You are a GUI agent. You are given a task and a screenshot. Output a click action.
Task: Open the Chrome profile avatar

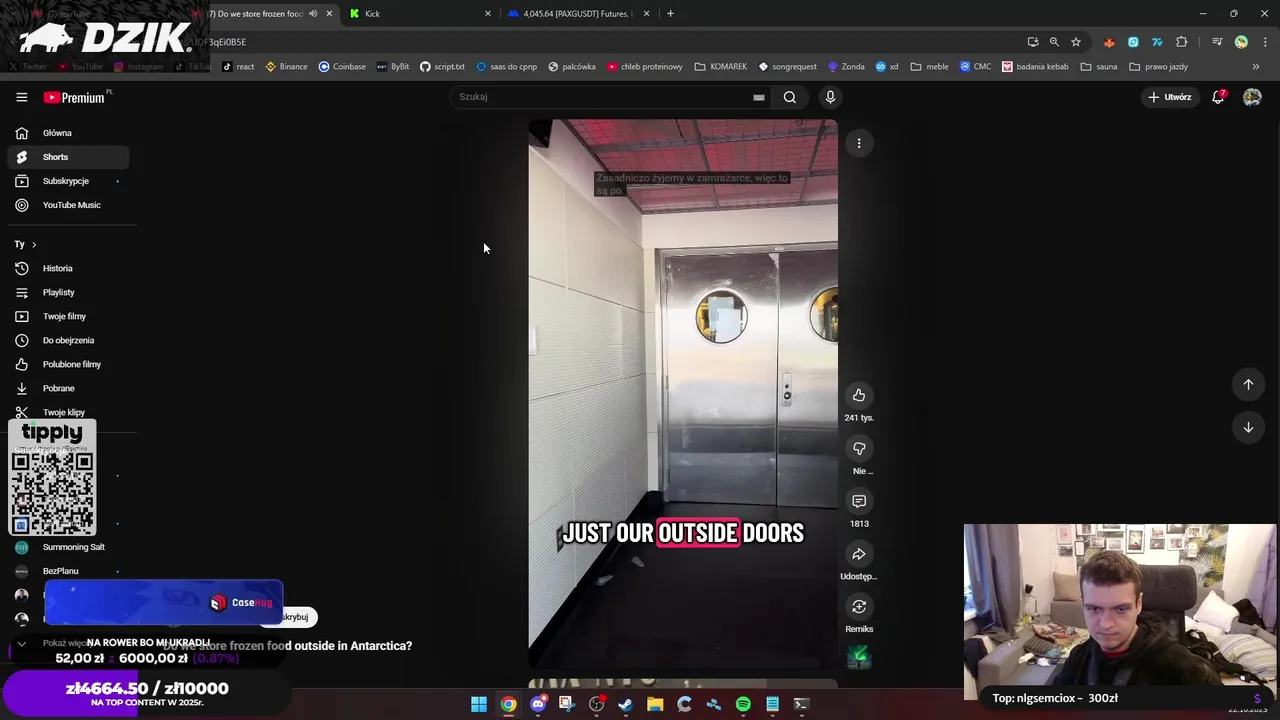(1241, 42)
